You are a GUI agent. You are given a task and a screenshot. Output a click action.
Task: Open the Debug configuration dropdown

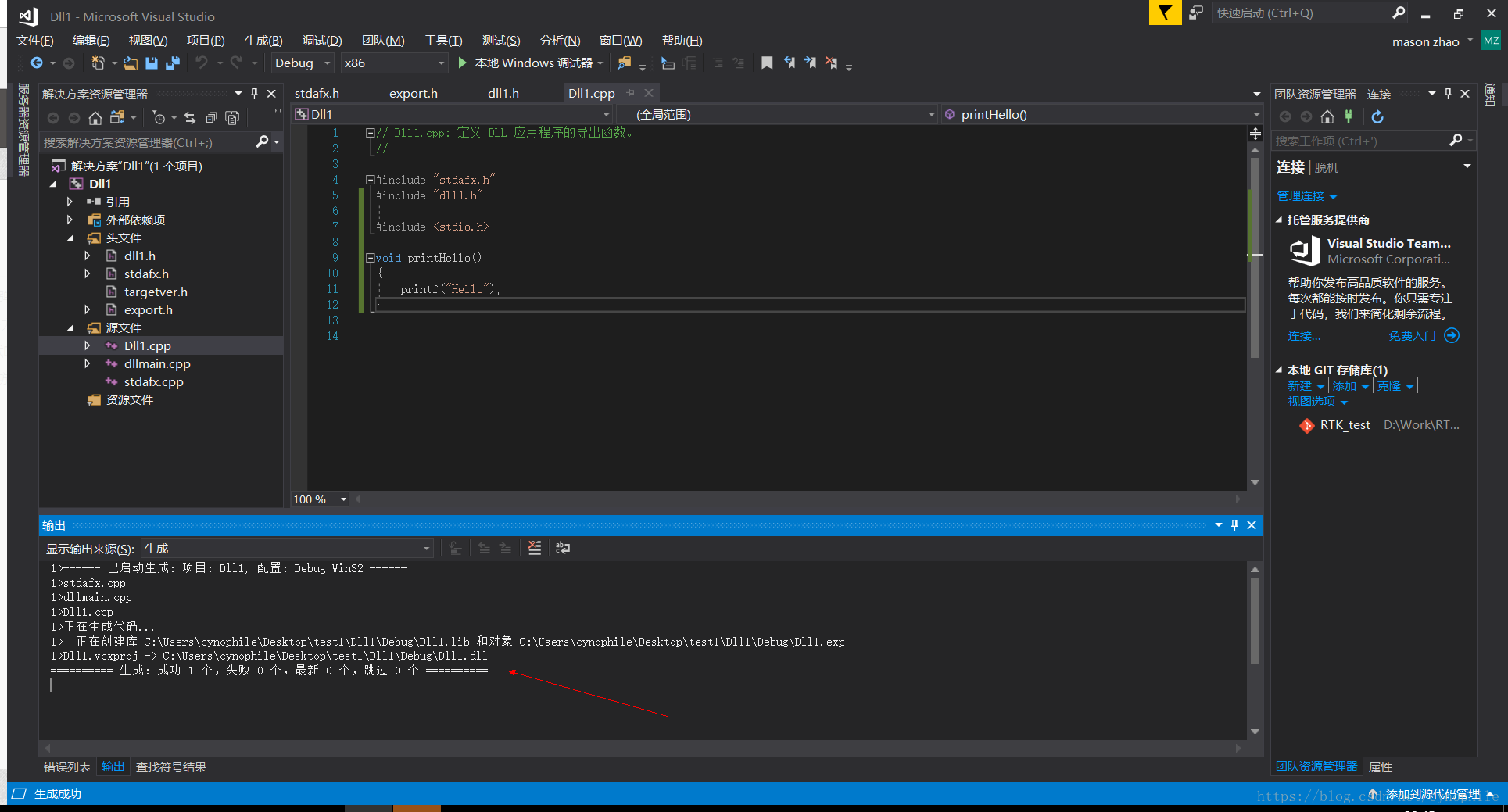coord(303,63)
